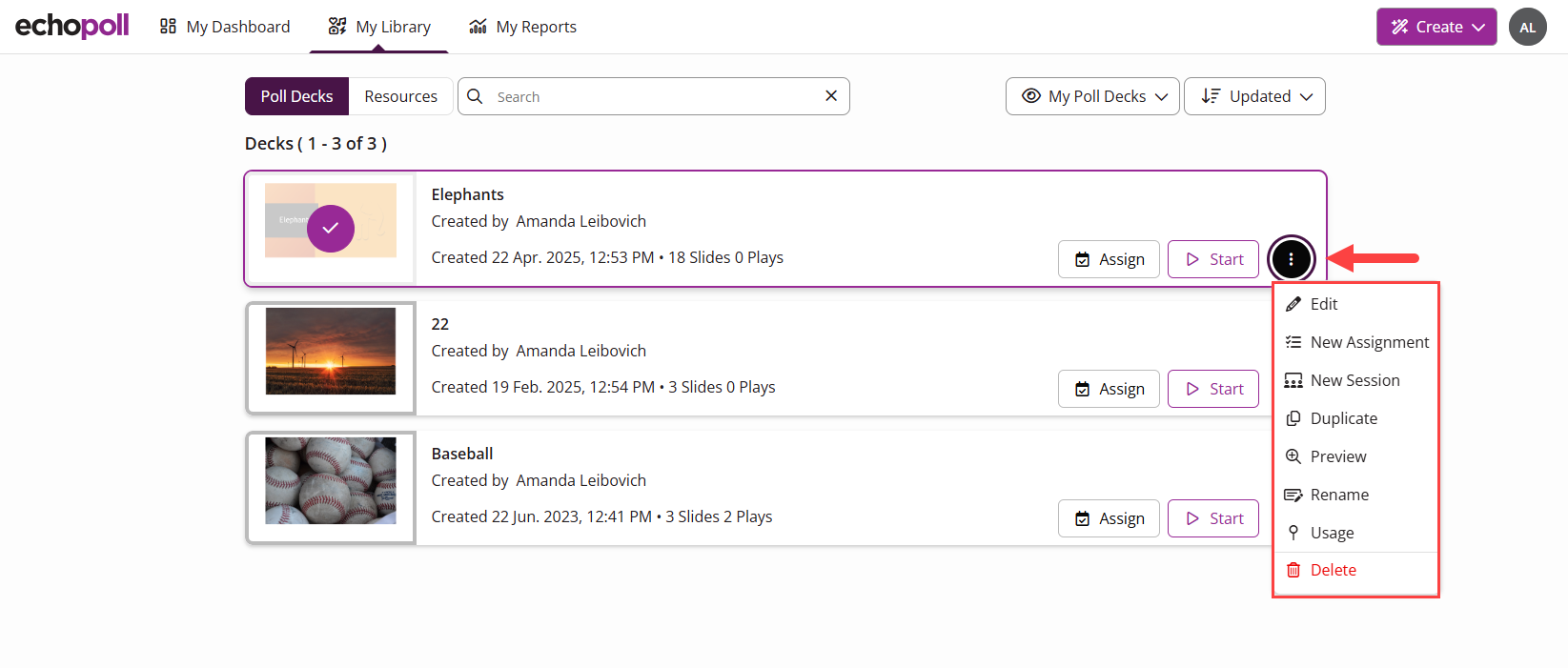The width and height of the screenshot is (1568, 668).
Task: Focus the Search input field
Action: point(653,96)
